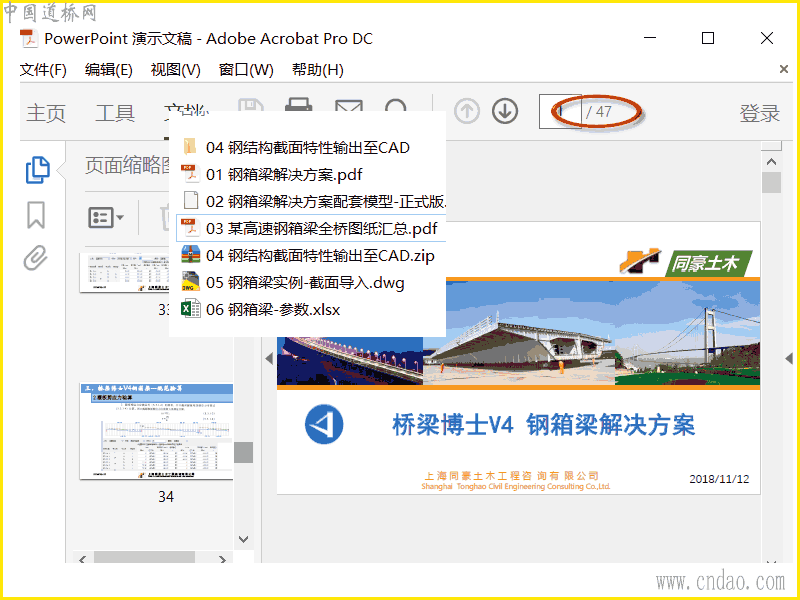Open the 视图(V) menu
This screenshot has height=600, width=800.
[176, 70]
